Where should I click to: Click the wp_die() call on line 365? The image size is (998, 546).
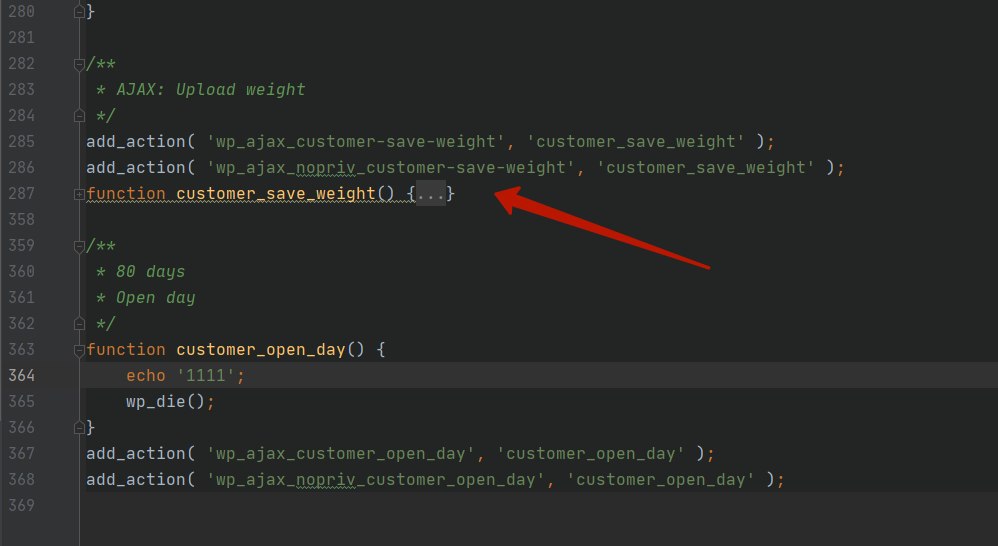[165, 402]
